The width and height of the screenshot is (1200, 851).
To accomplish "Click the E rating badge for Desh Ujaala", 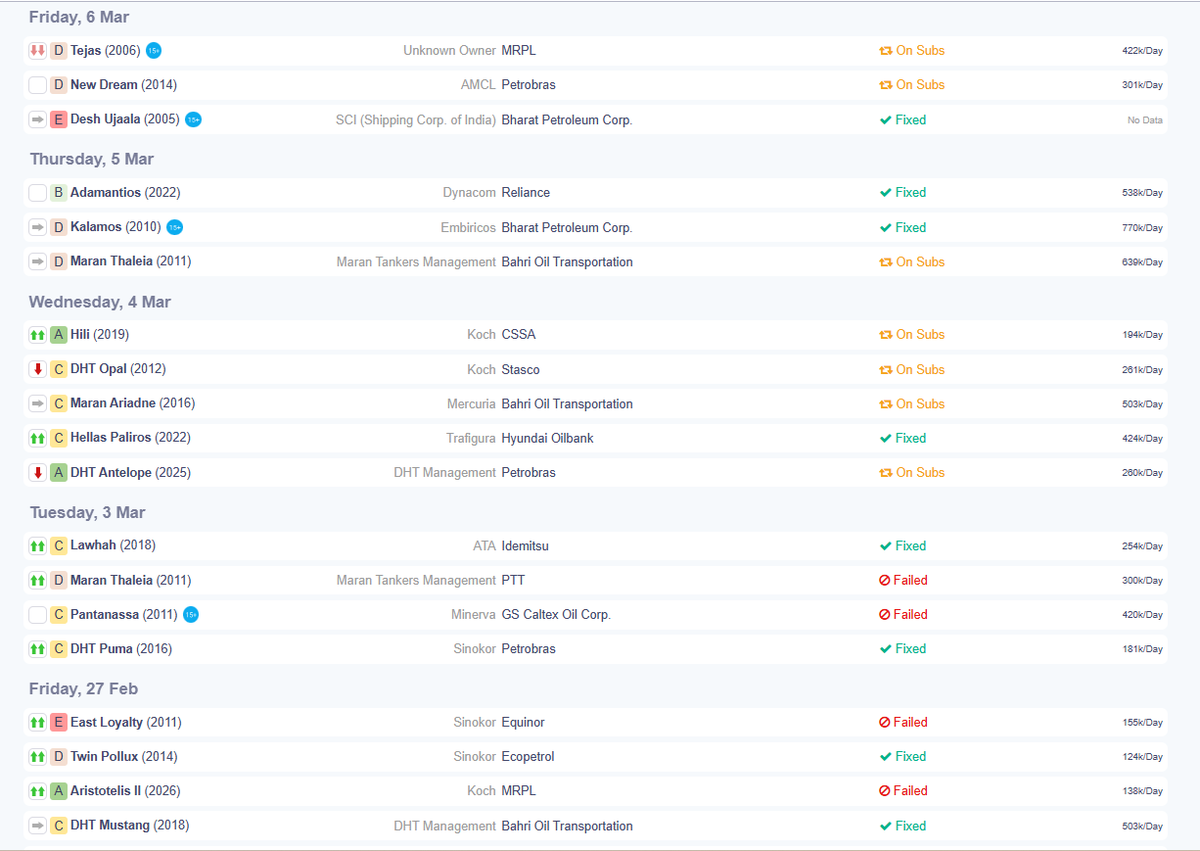I will (59, 120).
